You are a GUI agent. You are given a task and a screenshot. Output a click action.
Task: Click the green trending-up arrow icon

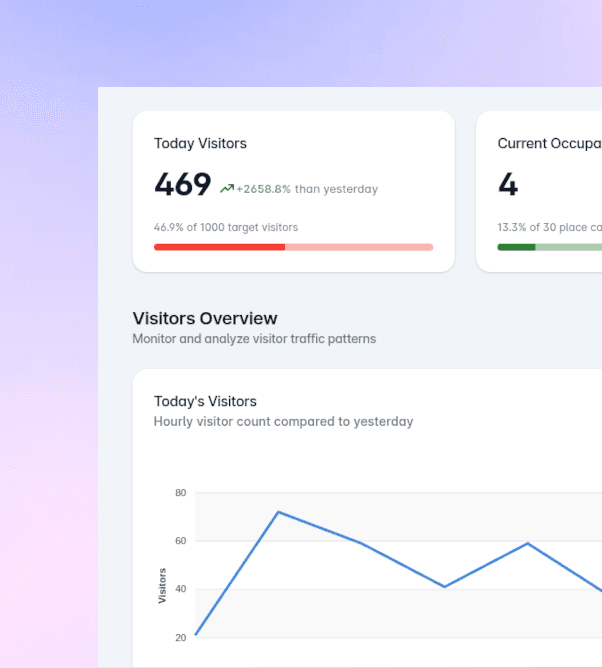pyautogui.click(x=227, y=188)
